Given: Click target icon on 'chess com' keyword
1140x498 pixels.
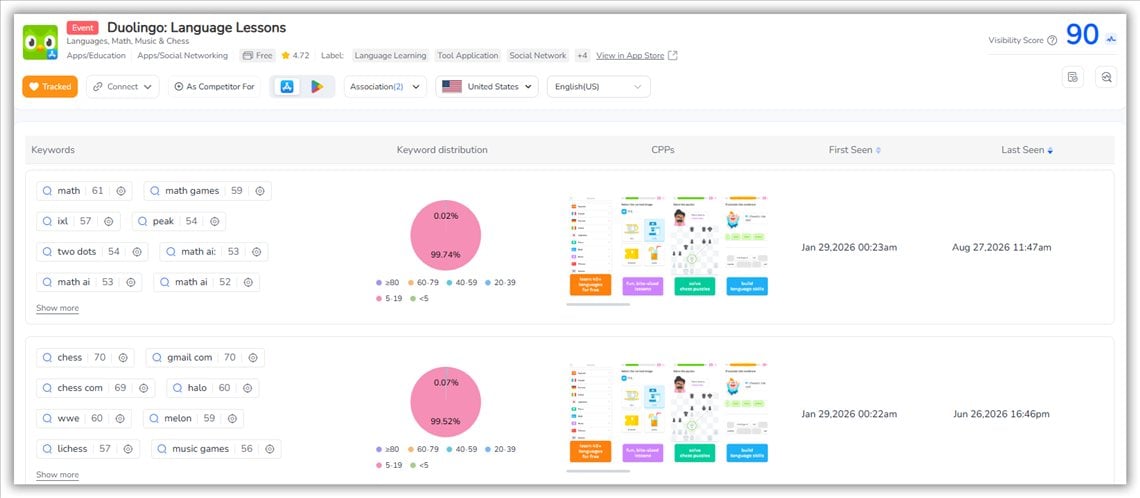Looking at the screenshot, I should [143, 388].
